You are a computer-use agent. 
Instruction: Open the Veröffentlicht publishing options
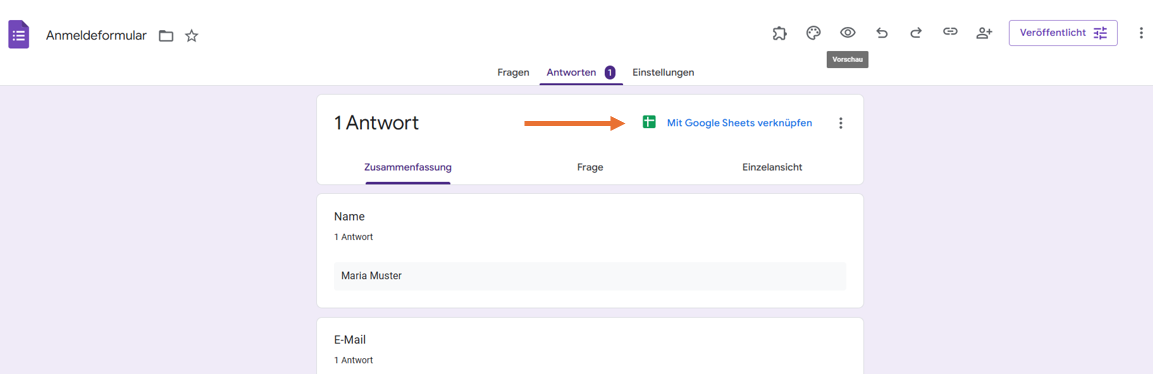click(x=1063, y=33)
